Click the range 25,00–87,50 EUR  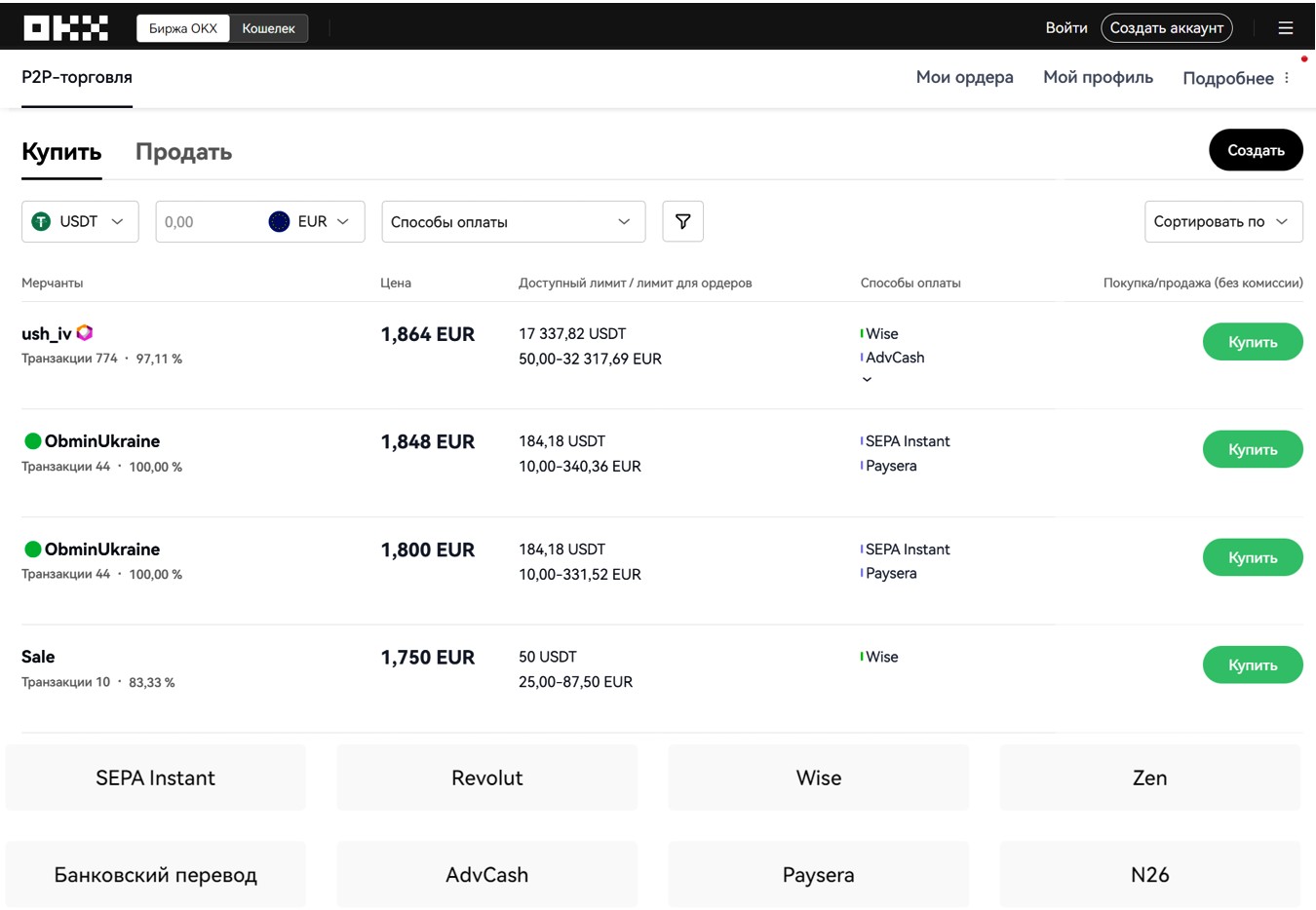(x=575, y=682)
